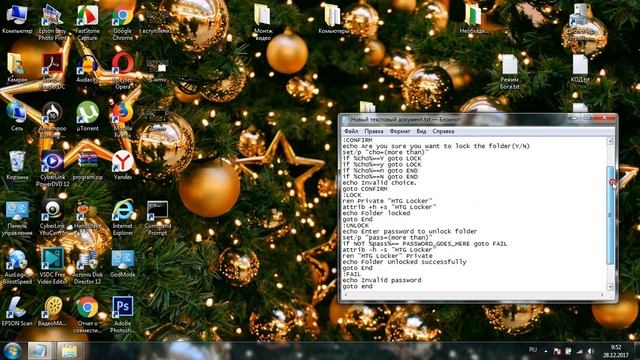Open Панель управления icon
Viewport: 640px width, 360px height.
coord(17,218)
